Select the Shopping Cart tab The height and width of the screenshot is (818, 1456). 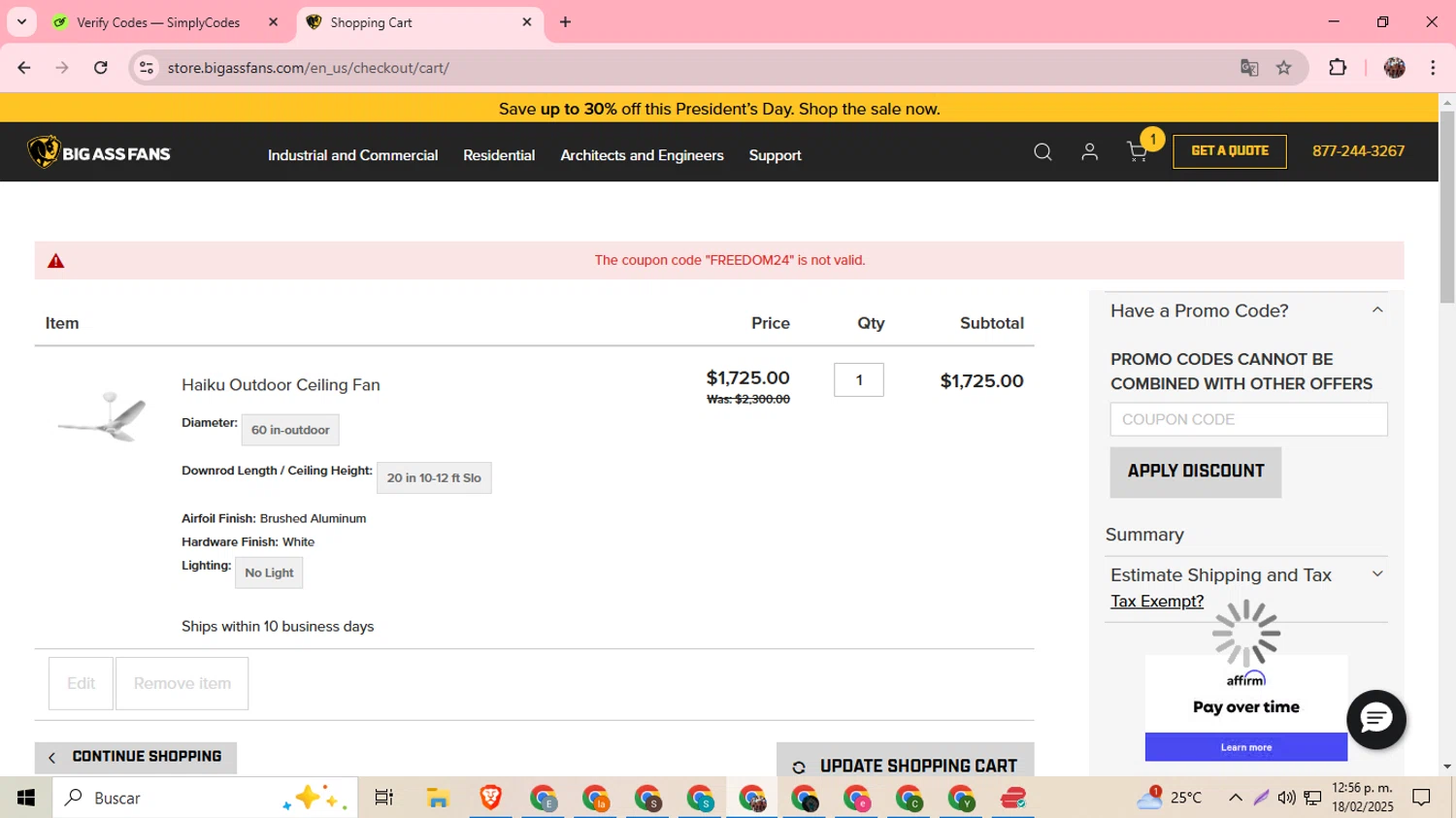tap(419, 22)
